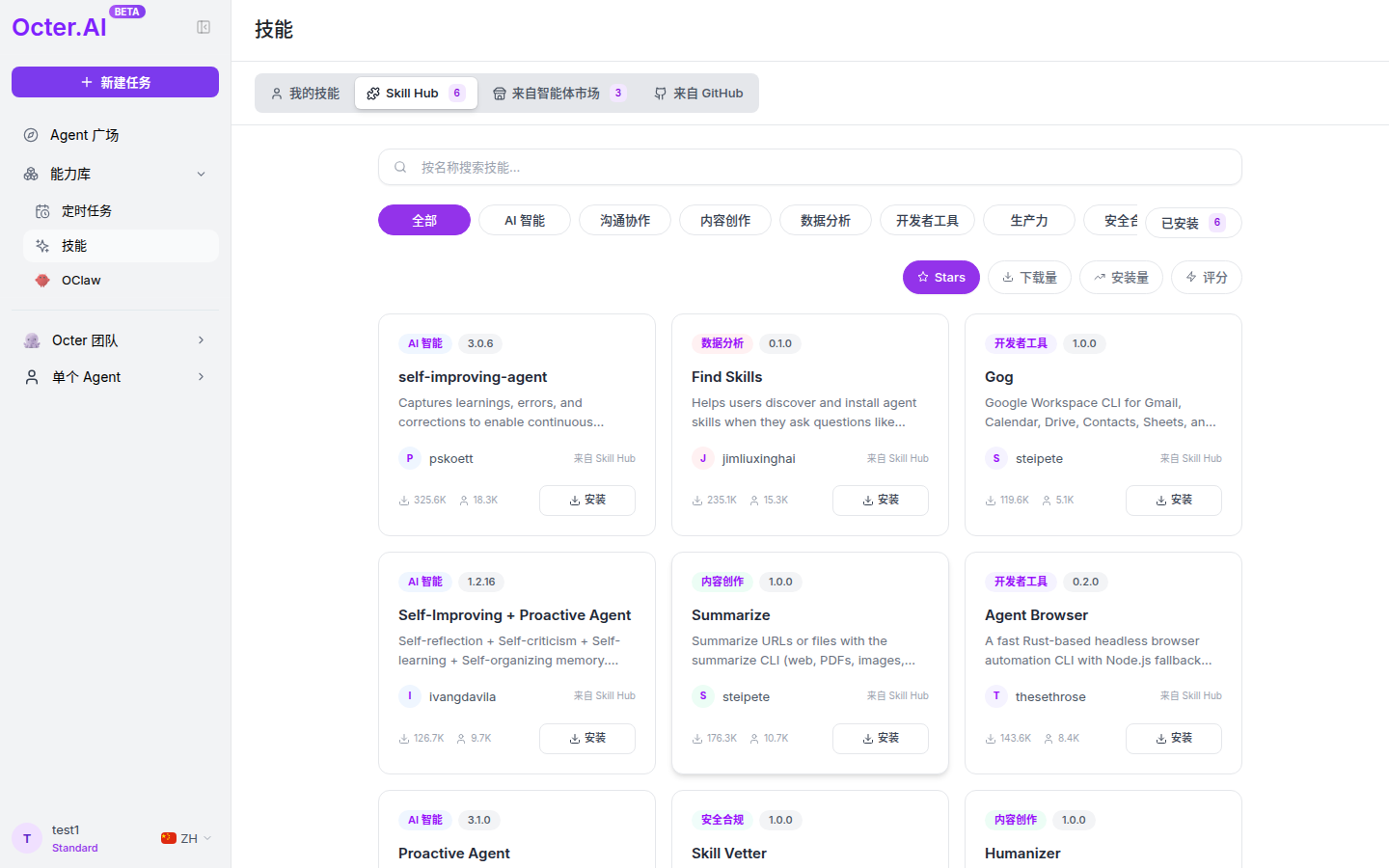Click the search magnifier icon
Screen dimensions: 1389x868
(x=400, y=167)
